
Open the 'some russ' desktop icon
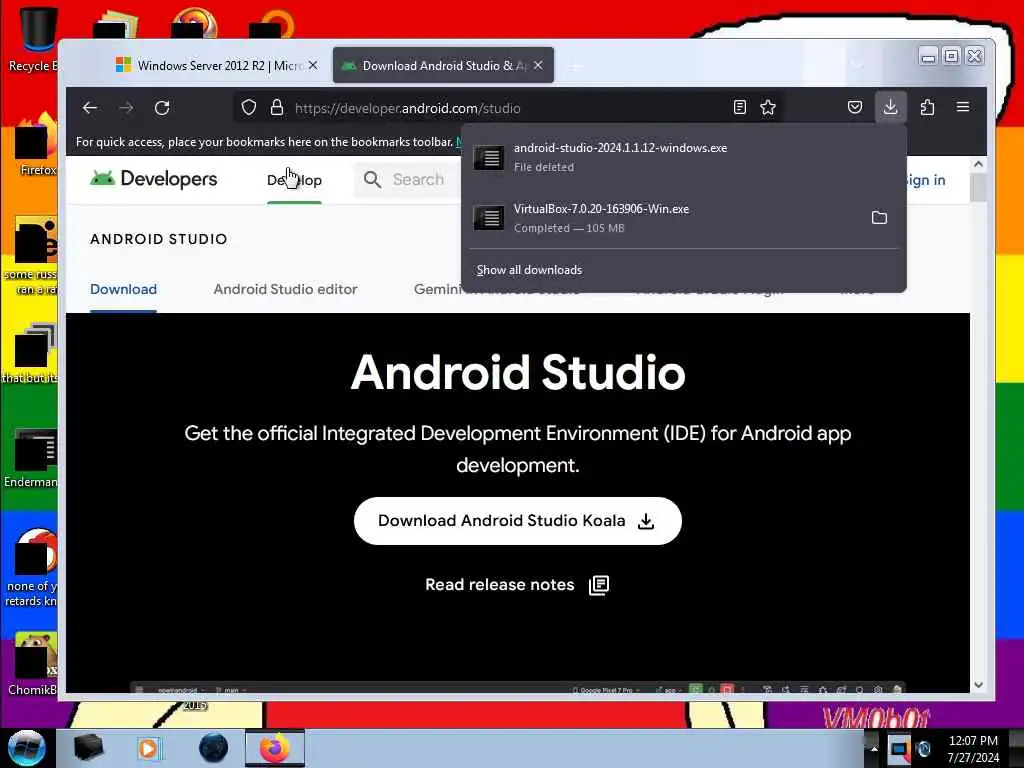coord(33,255)
